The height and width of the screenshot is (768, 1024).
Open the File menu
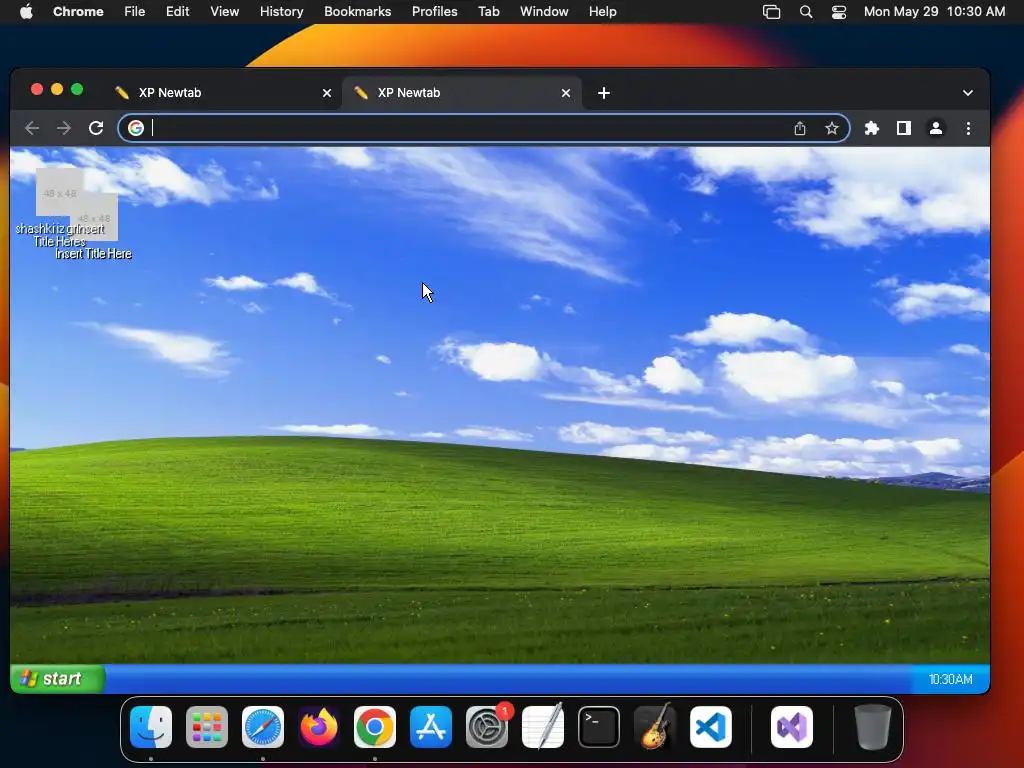pyautogui.click(x=135, y=11)
